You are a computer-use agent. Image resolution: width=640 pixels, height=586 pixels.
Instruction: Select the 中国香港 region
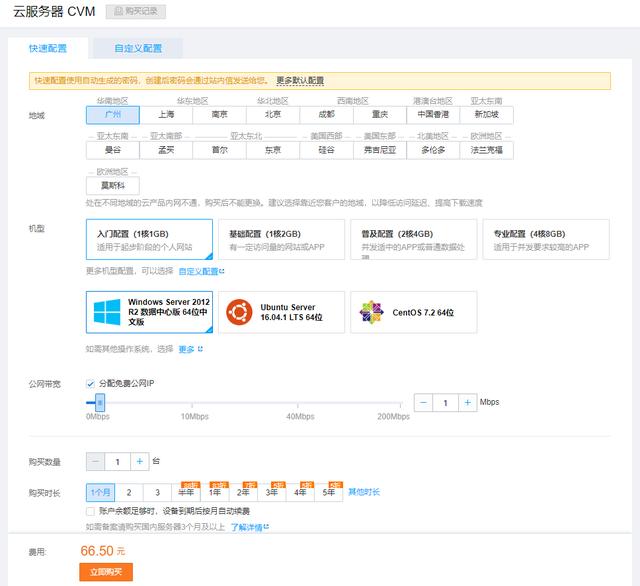(x=433, y=115)
